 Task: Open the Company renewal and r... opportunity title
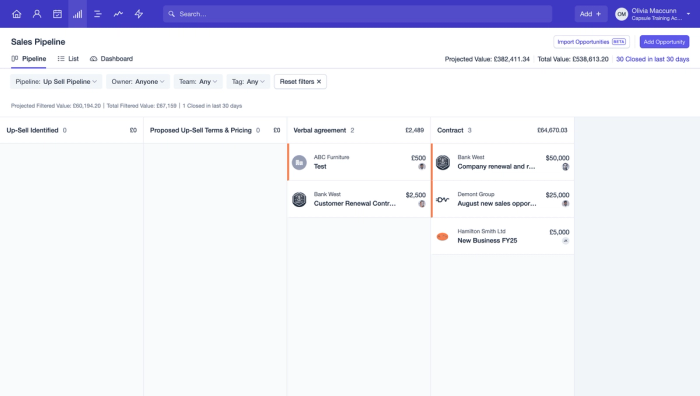click(496, 167)
